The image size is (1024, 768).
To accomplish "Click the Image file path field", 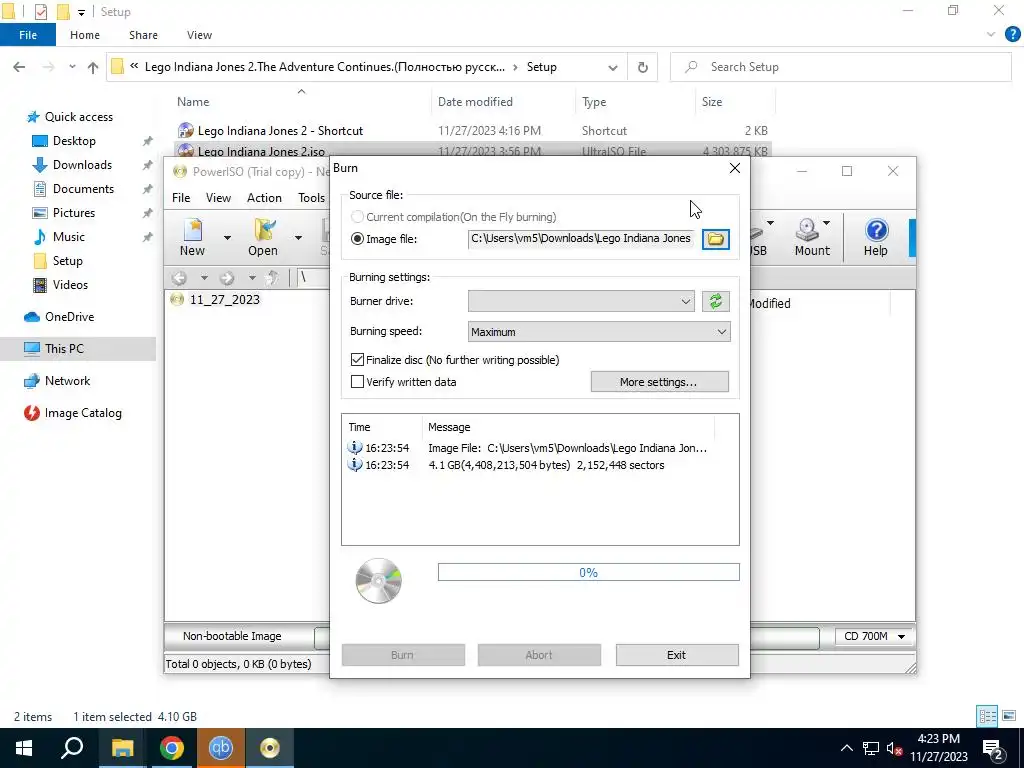I will point(581,239).
